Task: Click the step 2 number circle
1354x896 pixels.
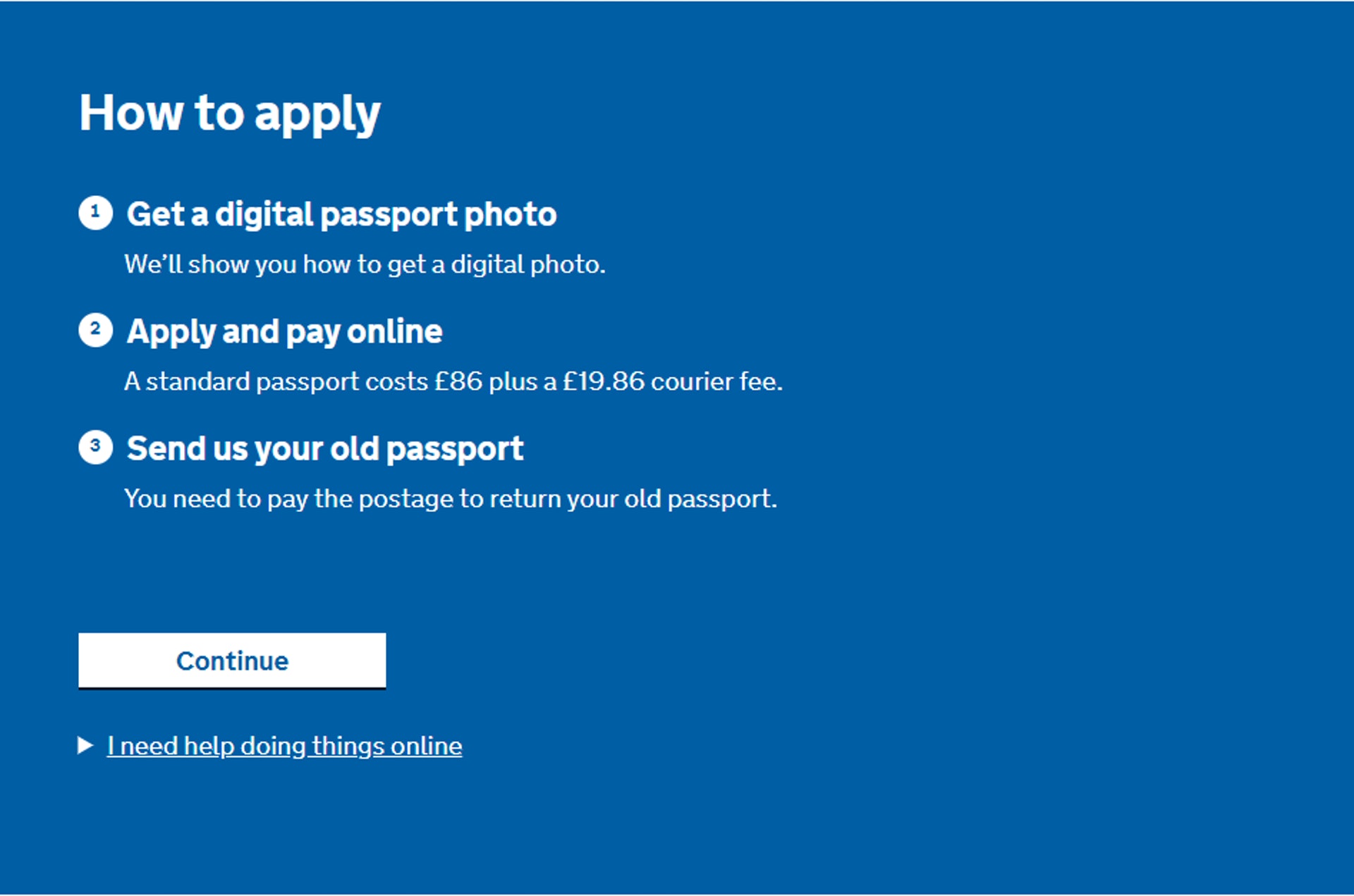Action: 95,330
